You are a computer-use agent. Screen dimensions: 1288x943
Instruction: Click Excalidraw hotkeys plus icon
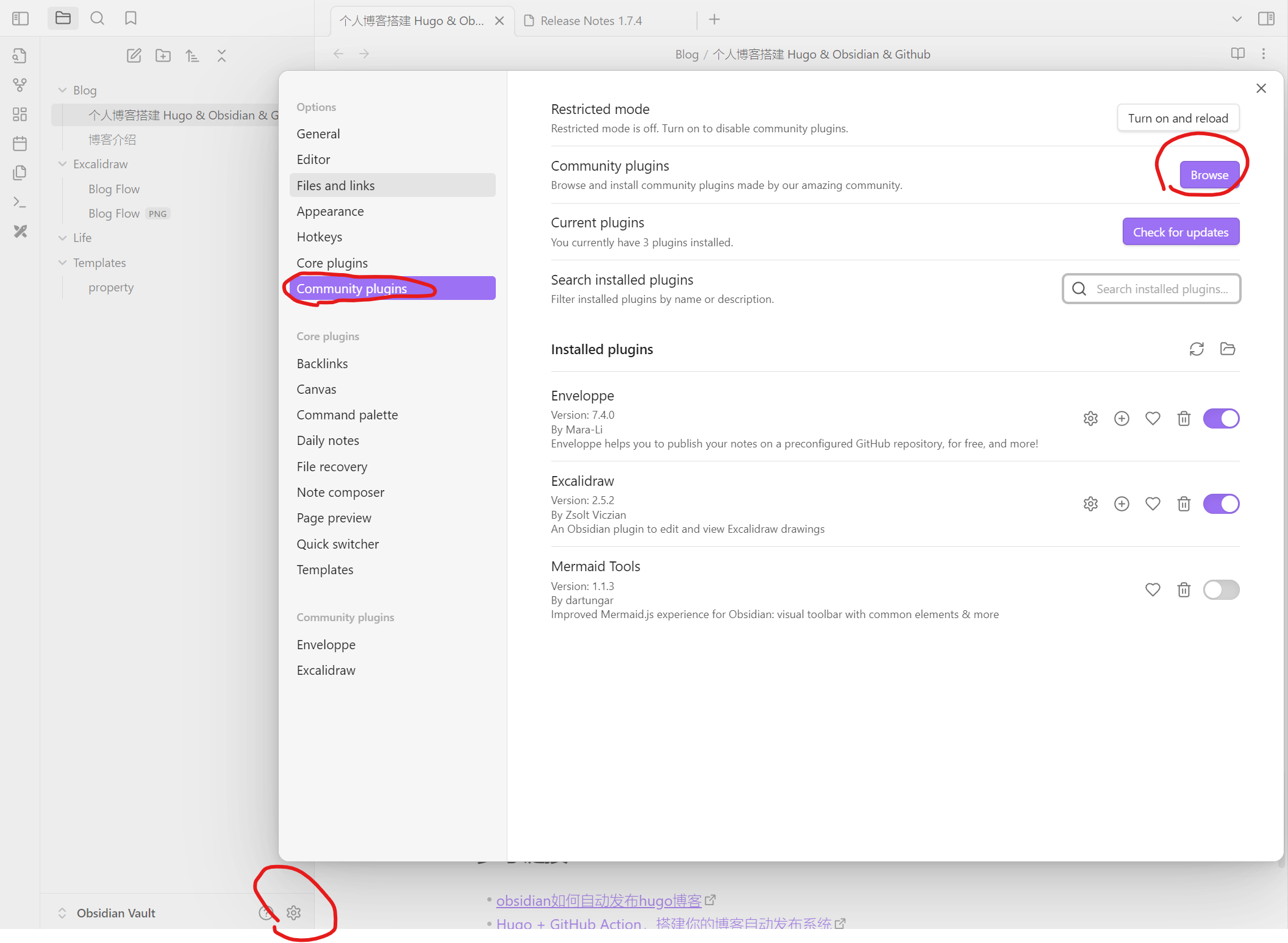(x=1122, y=504)
